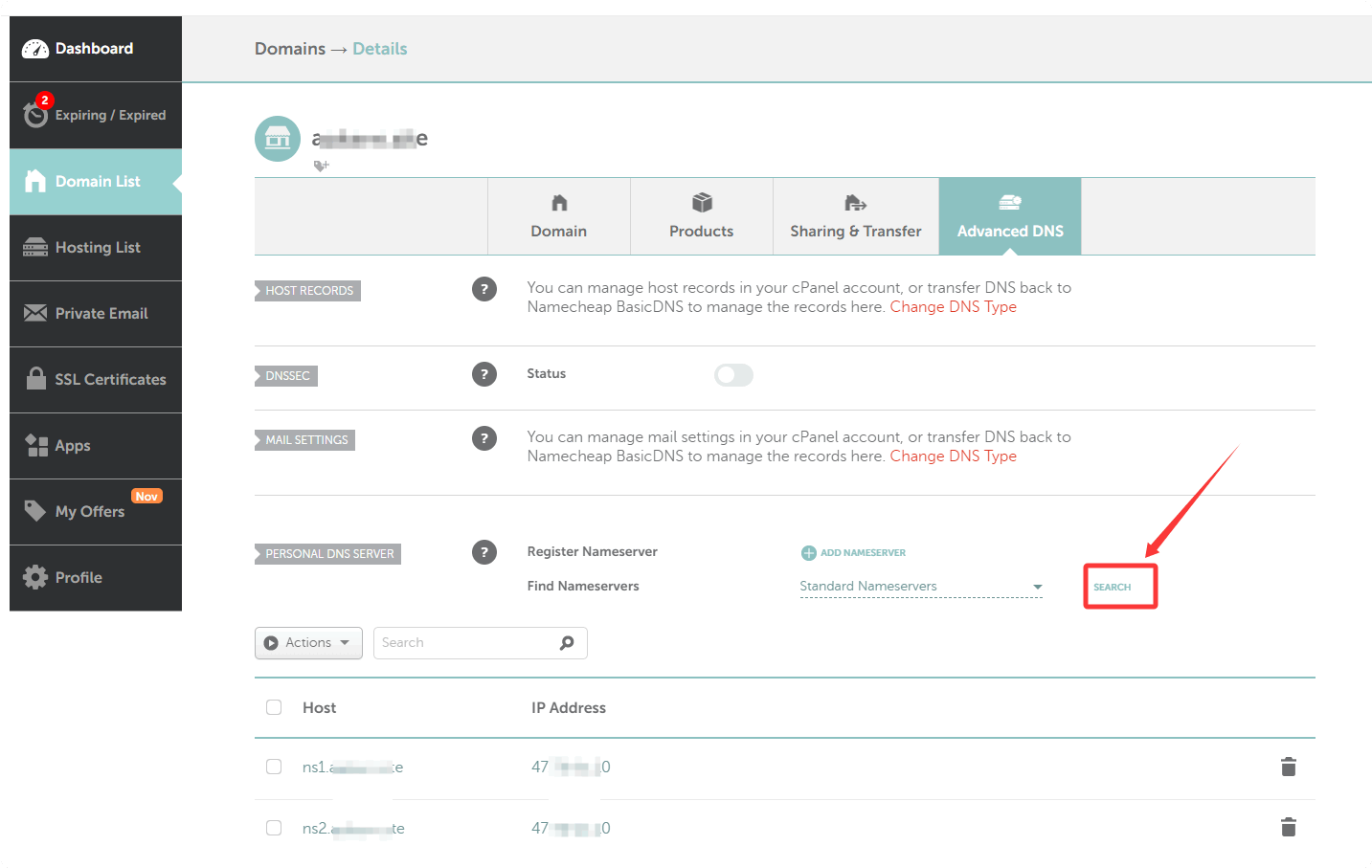Click the ns2 host name link
This screenshot has width=1372, height=868.
(353, 829)
